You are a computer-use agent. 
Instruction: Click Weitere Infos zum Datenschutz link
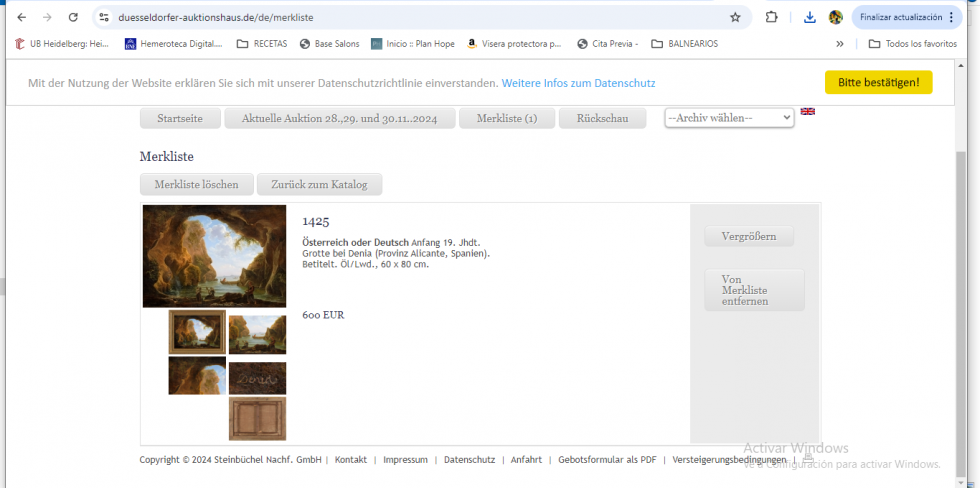(x=578, y=83)
